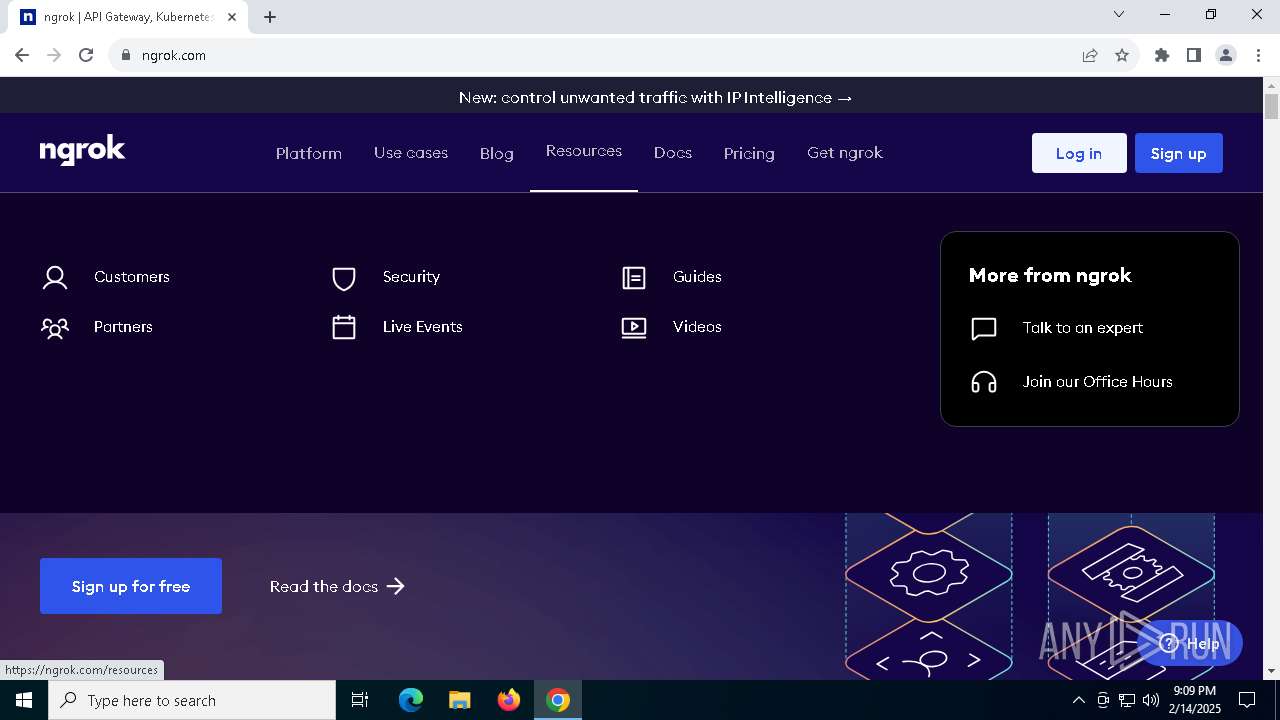
Task: Click the Guides document icon
Action: 634,278
